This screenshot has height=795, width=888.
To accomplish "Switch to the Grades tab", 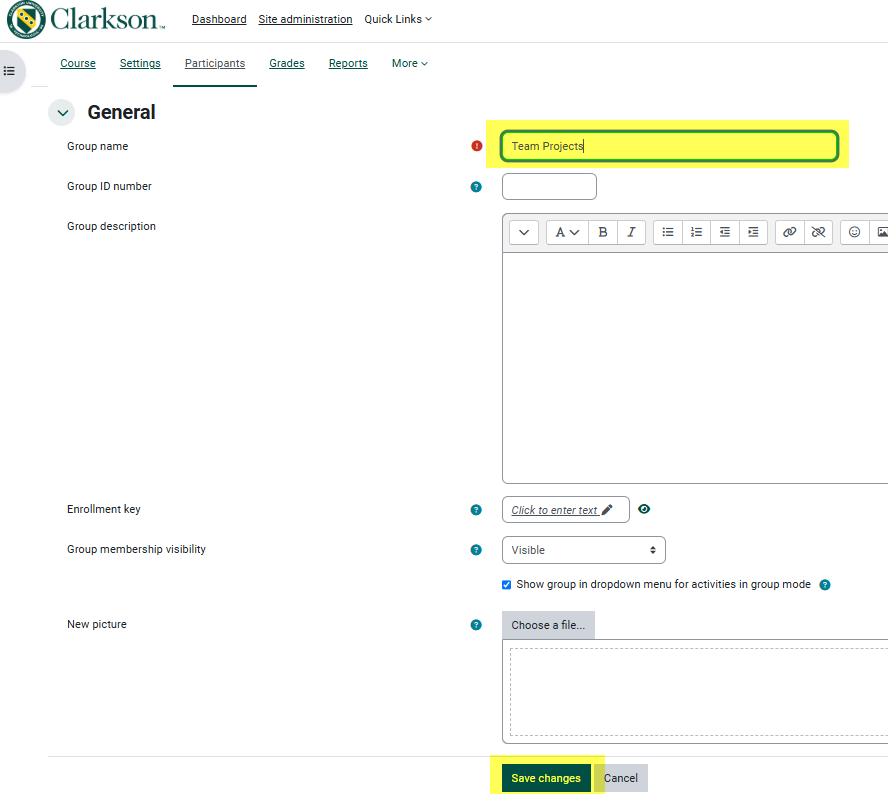I will tap(287, 64).
